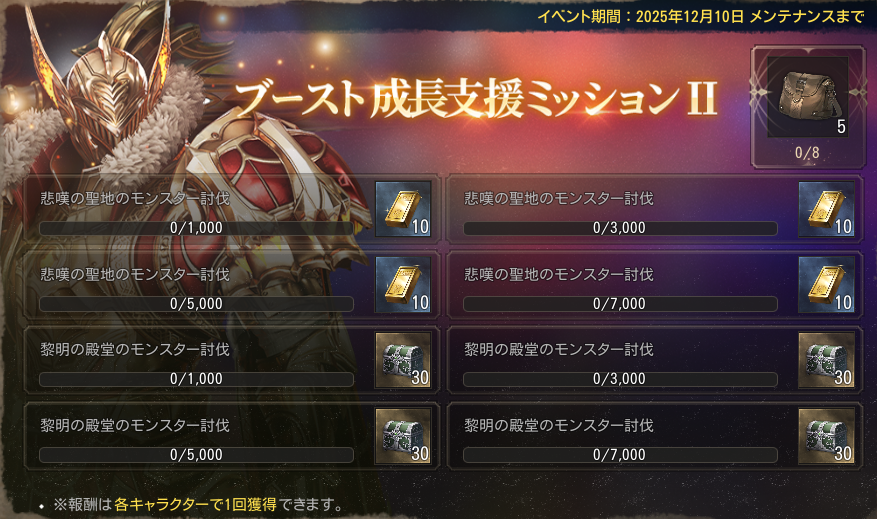Click the leather bag completion reward icon
The width and height of the screenshot is (877, 519).
(808, 97)
